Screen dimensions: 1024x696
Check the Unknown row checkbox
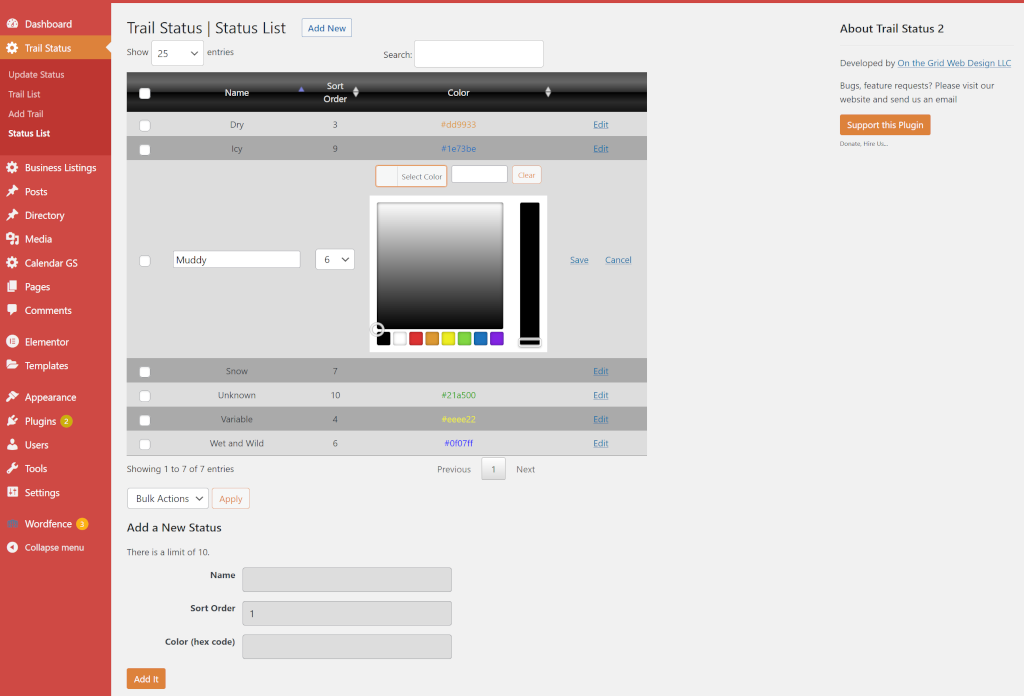point(145,396)
